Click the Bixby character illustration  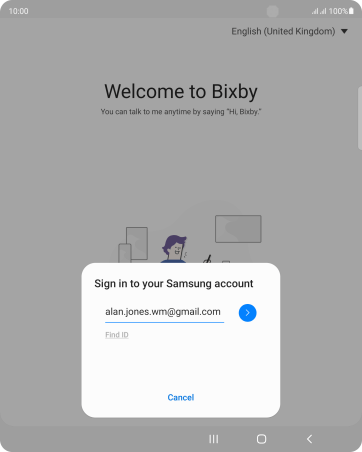pyautogui.click(x=174, y=249)
